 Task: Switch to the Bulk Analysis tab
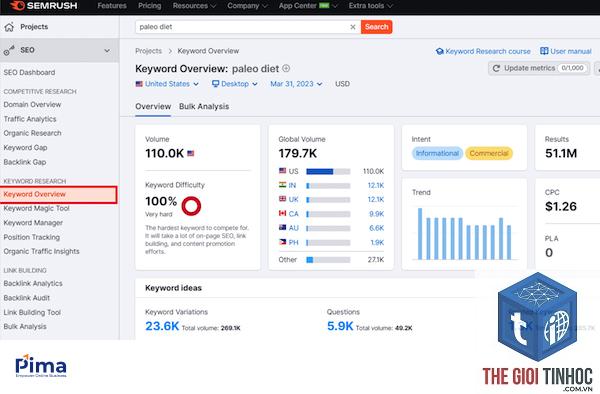click(x=204, y=107)
